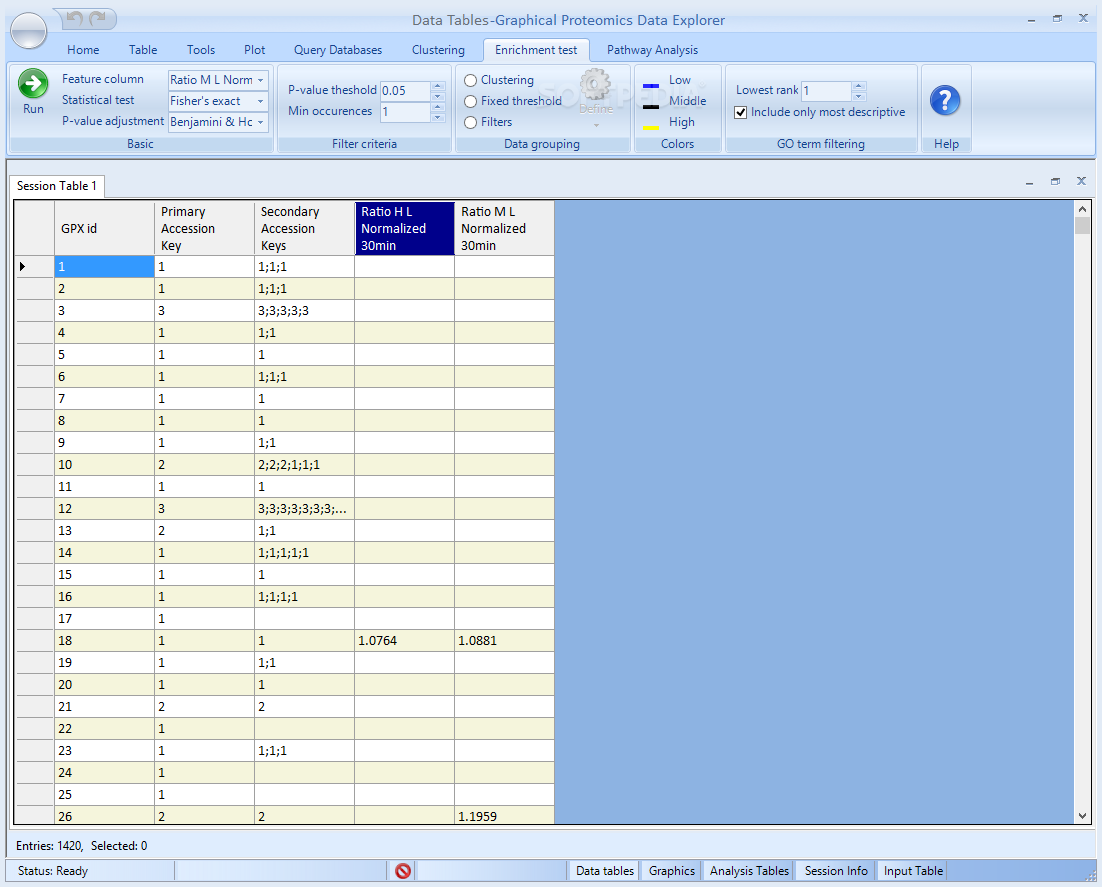1102x887 pixels.
Task: Decrease the Lowest rank stepper
Action: [859, 96]
